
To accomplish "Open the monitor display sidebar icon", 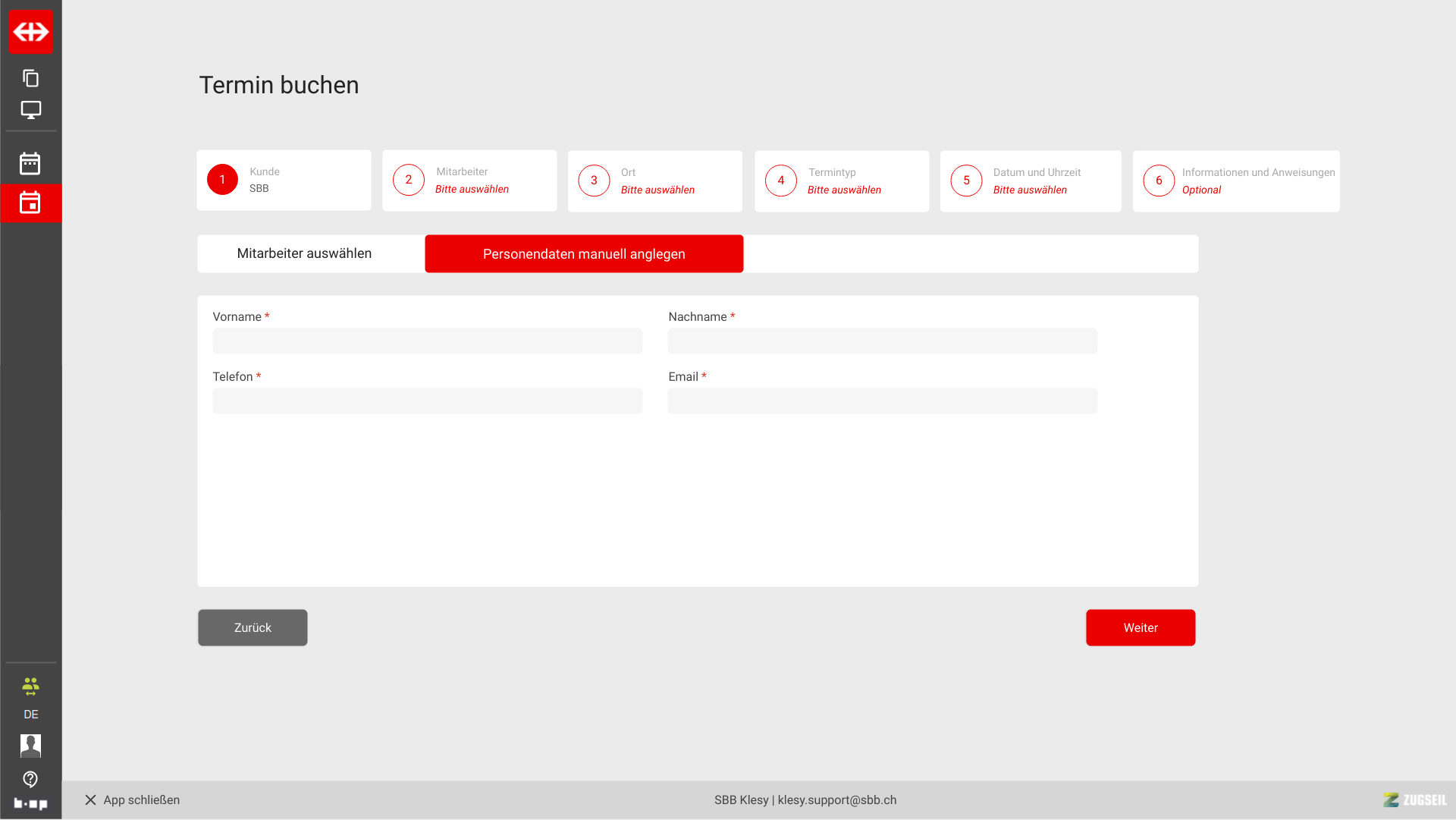I will 30,110.
